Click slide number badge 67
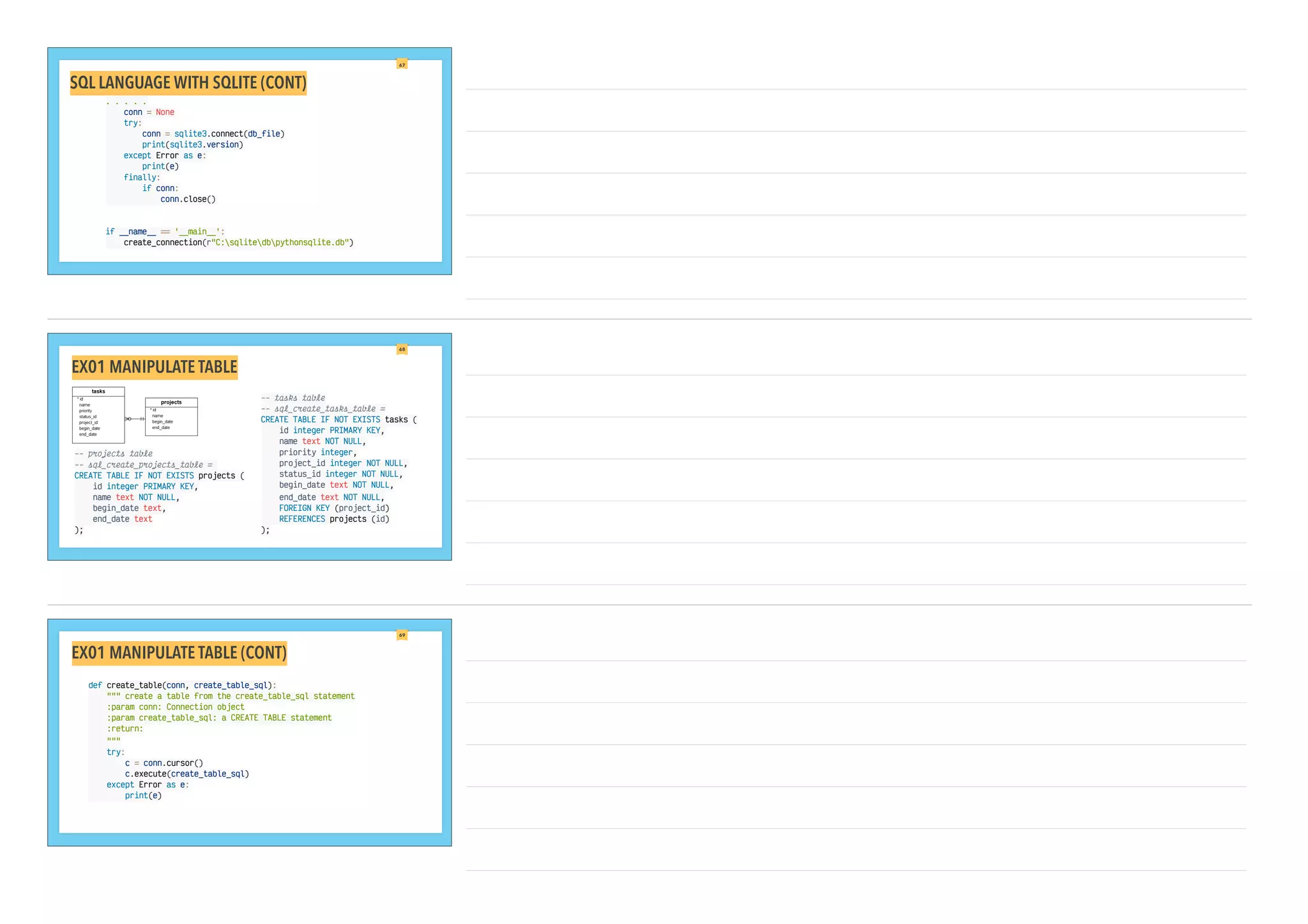The width and height of the screenshot is (1308, 924). 402,64
